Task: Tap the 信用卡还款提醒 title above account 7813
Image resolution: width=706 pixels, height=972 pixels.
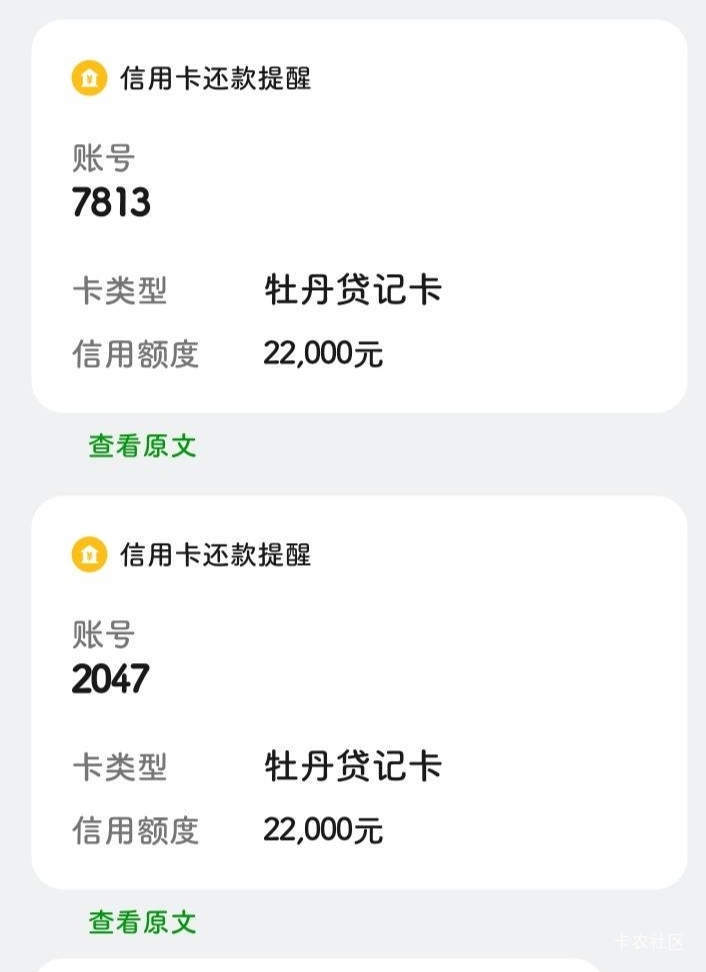Action: coord(215,78)
